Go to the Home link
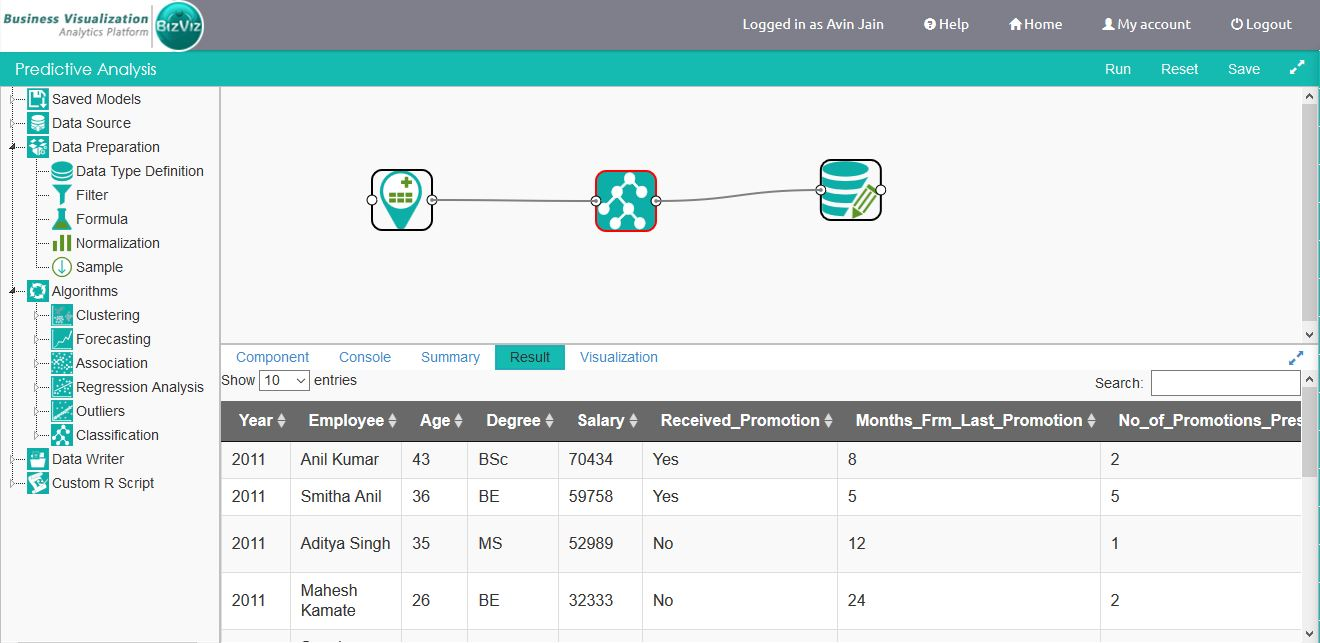The image size is (1320, 643). click(x=1035, y=24)
